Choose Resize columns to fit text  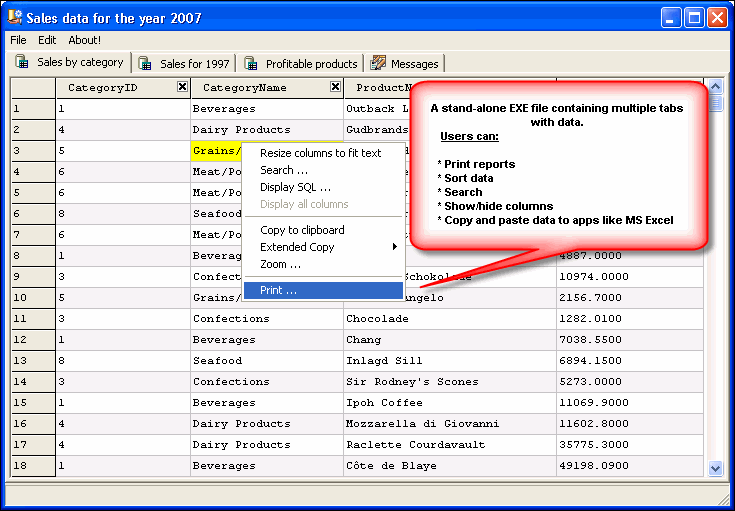pos(323,153)
